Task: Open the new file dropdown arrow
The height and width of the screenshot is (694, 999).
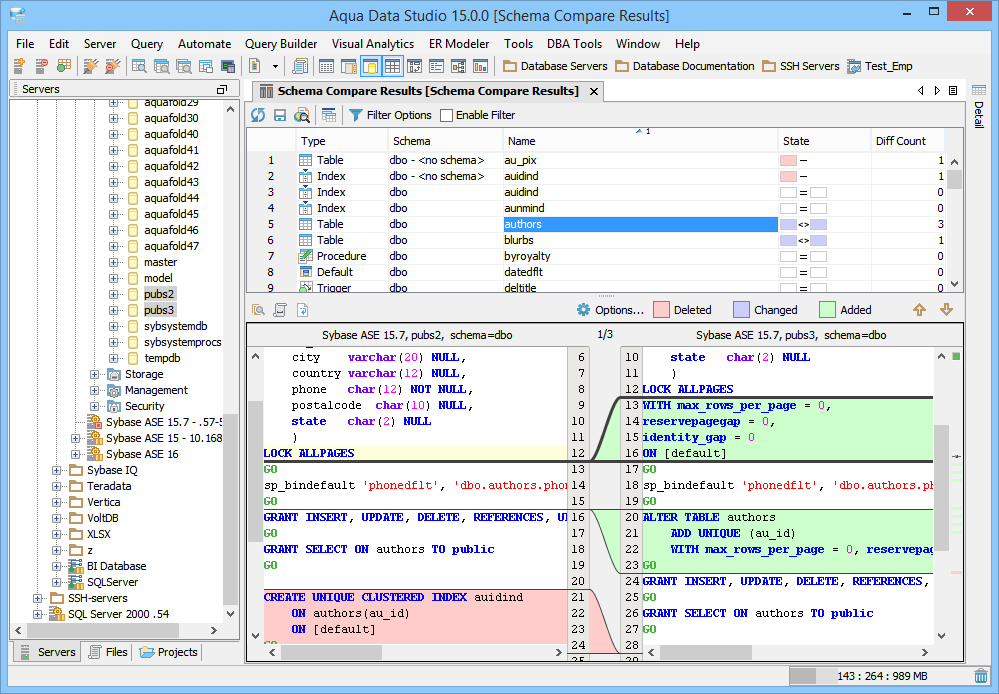Action: [274, 66]
